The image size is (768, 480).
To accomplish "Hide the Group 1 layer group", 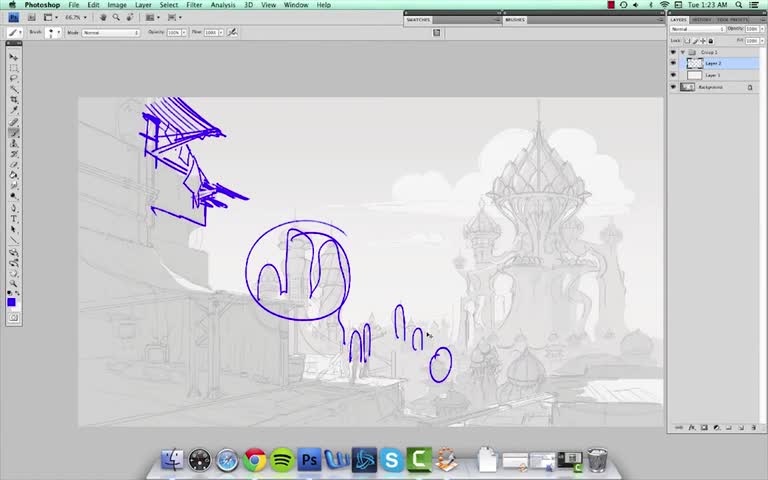I will pyautogui.click(x=673, y=52).
